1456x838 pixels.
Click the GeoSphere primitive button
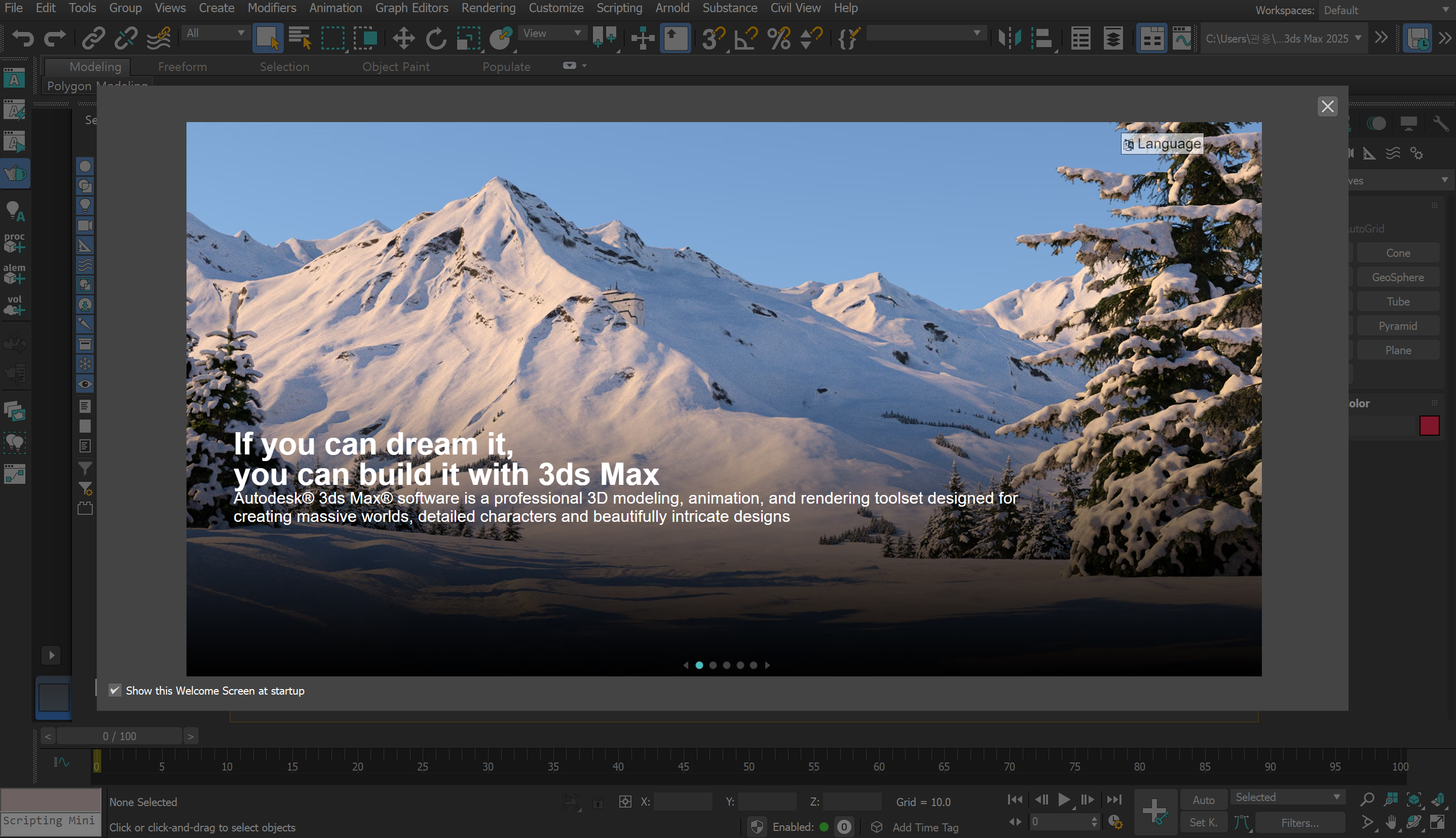point(1398,278)
